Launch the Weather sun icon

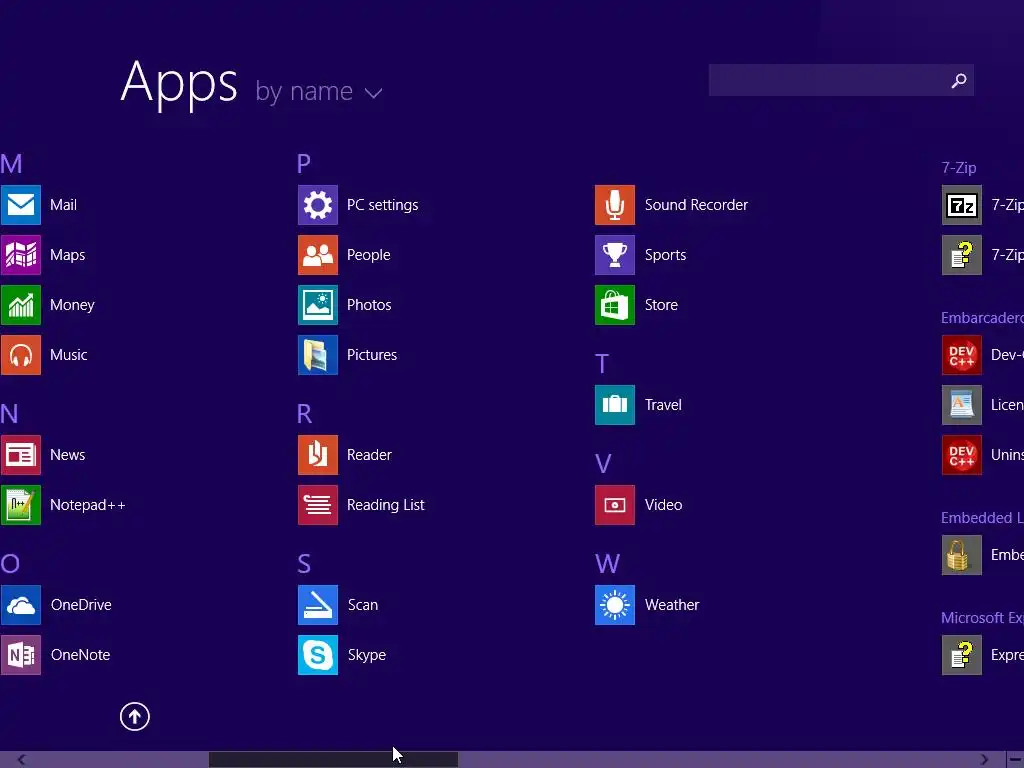tap(615, 605)
